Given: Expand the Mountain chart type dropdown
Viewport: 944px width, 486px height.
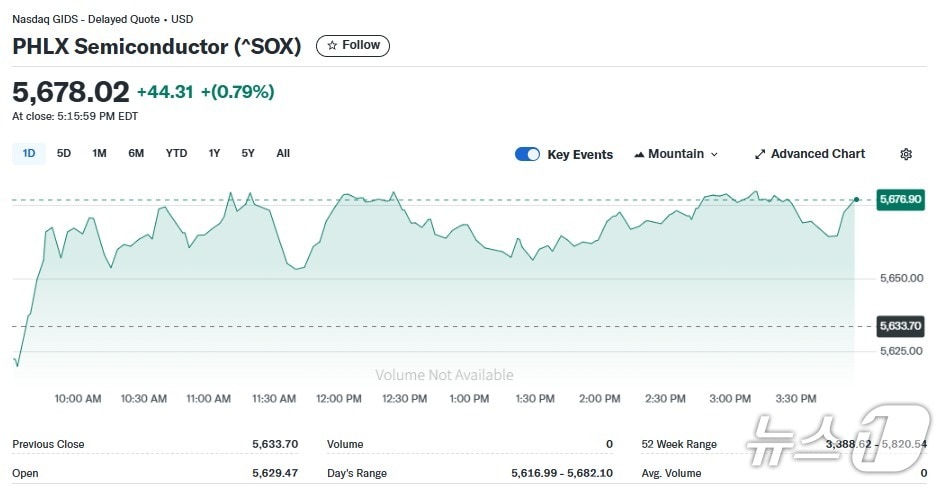Looking at the screenshot, I should click(677, 154).
